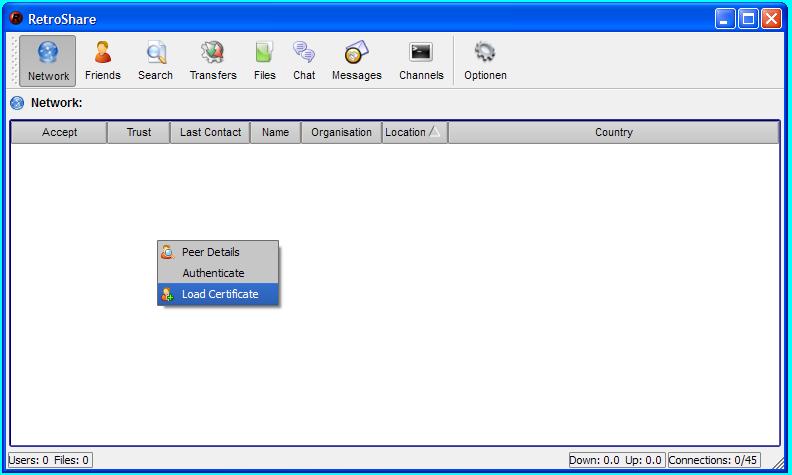Click the Connections: 0/45 status

click(x=713, y=460)
